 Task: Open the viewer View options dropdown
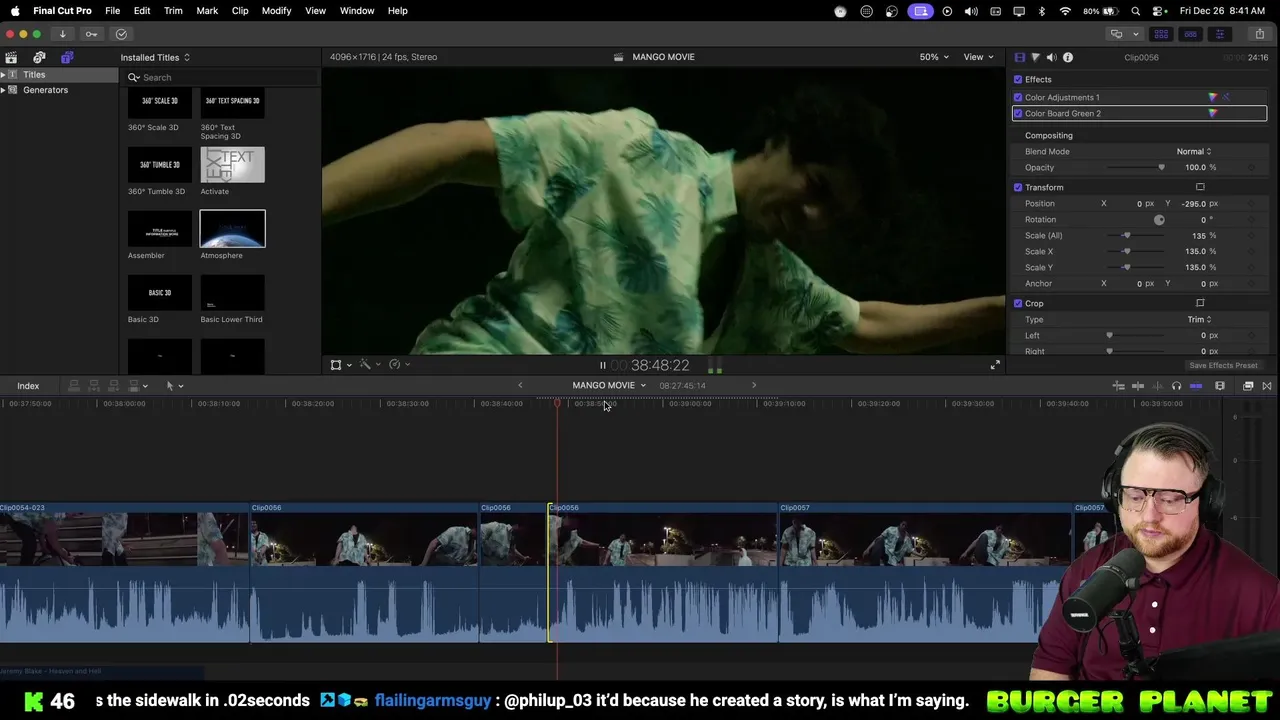[978, 57]
